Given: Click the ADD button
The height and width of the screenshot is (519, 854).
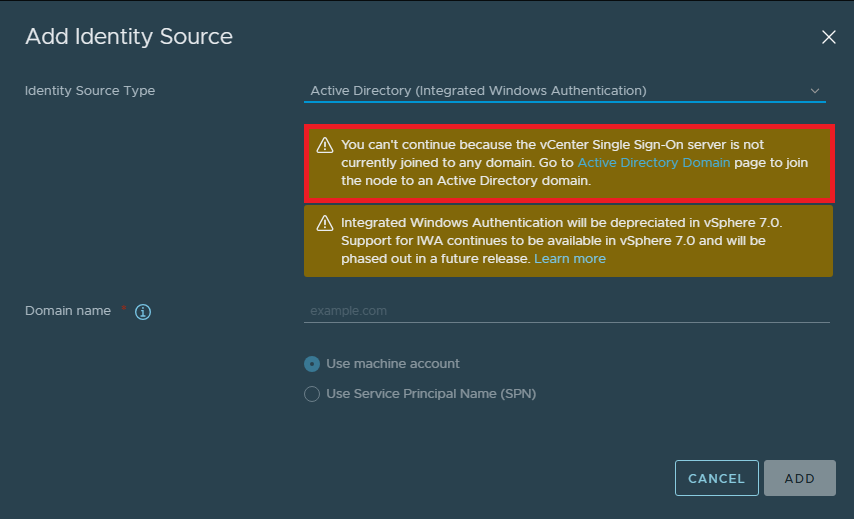Looking at the screenshot, I should 800,478.
